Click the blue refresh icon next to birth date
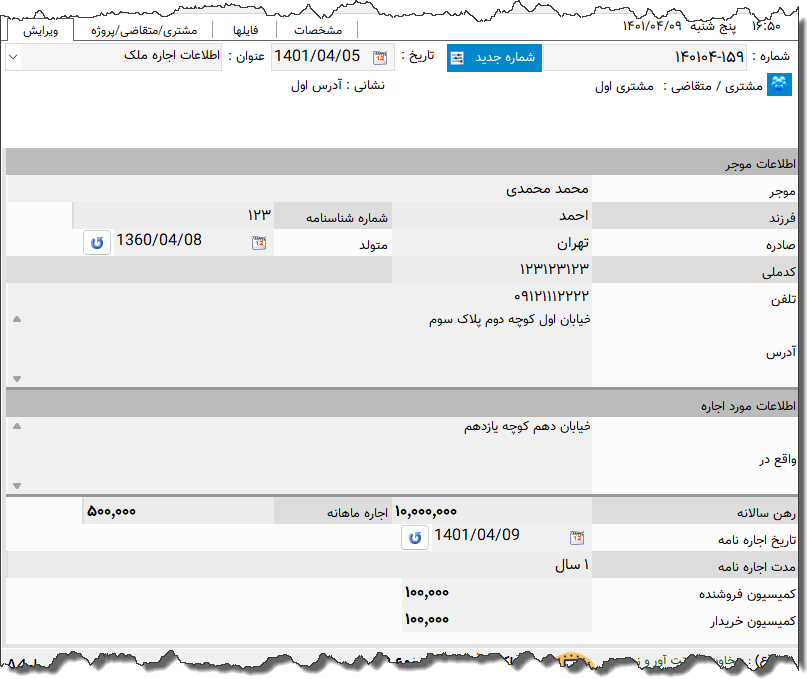The width and height of the screenshot is (807, 679). tap(96, 243)
